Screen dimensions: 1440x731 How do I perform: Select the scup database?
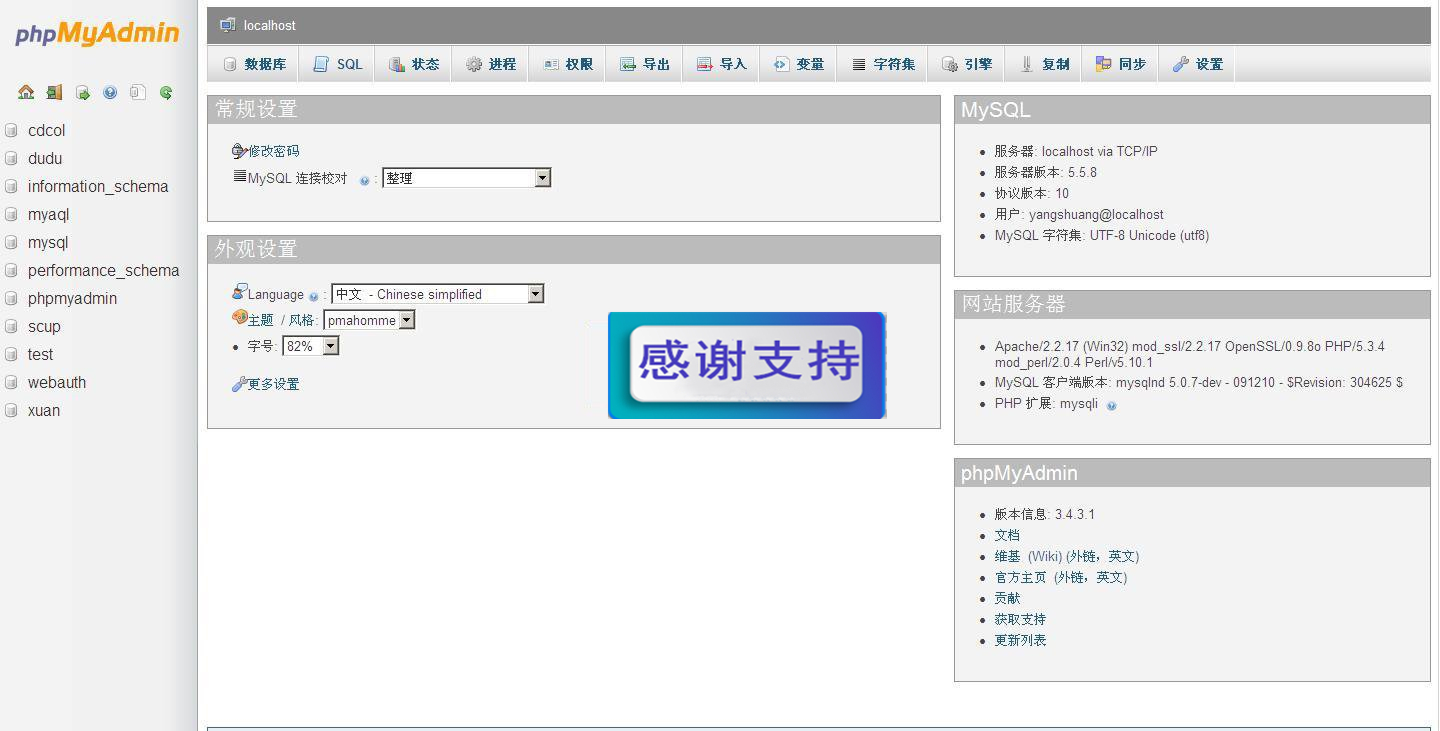pos(44,326)
